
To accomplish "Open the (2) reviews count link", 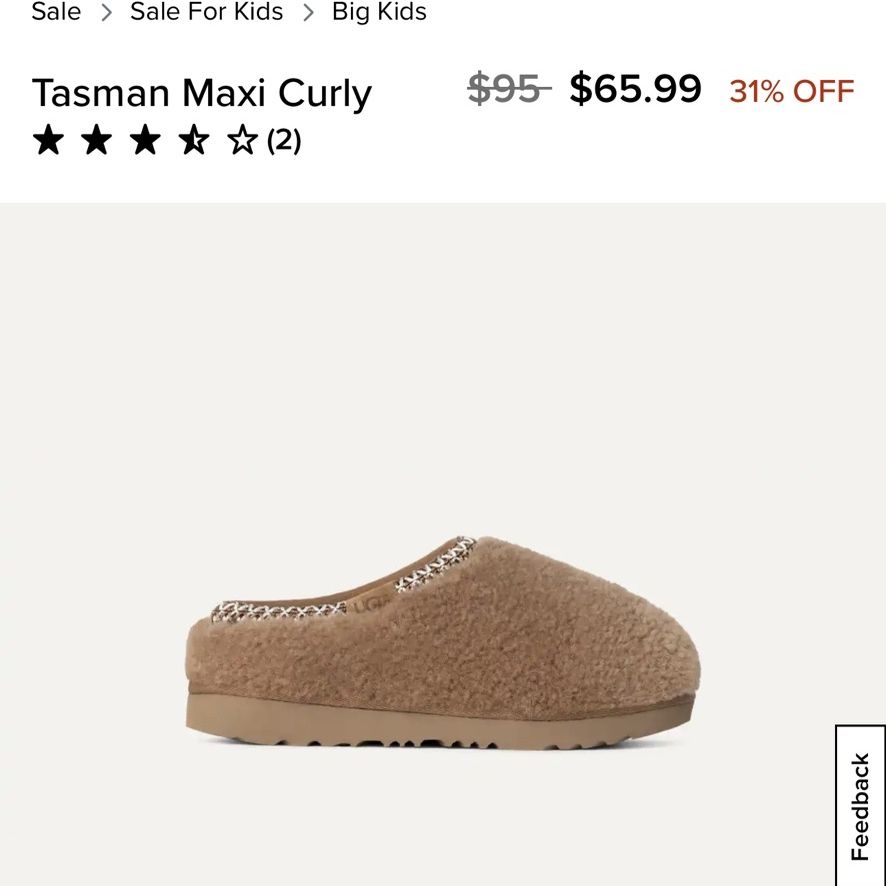I will tap(284, 140).
